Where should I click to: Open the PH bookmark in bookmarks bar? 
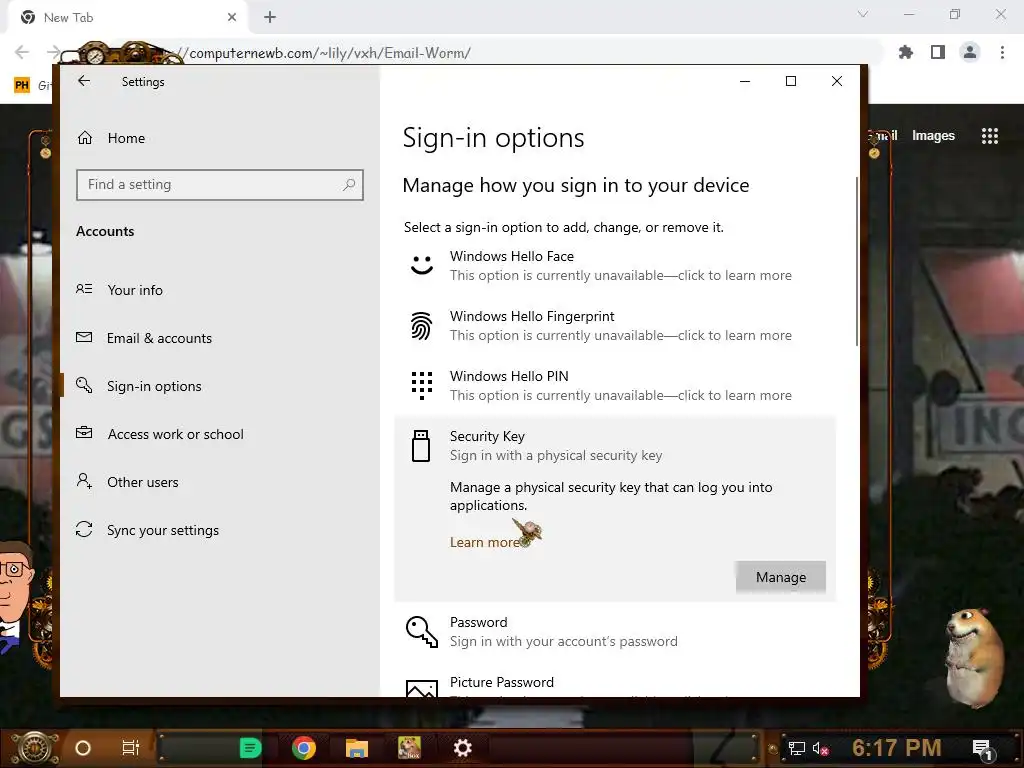(x=22, y=85)
